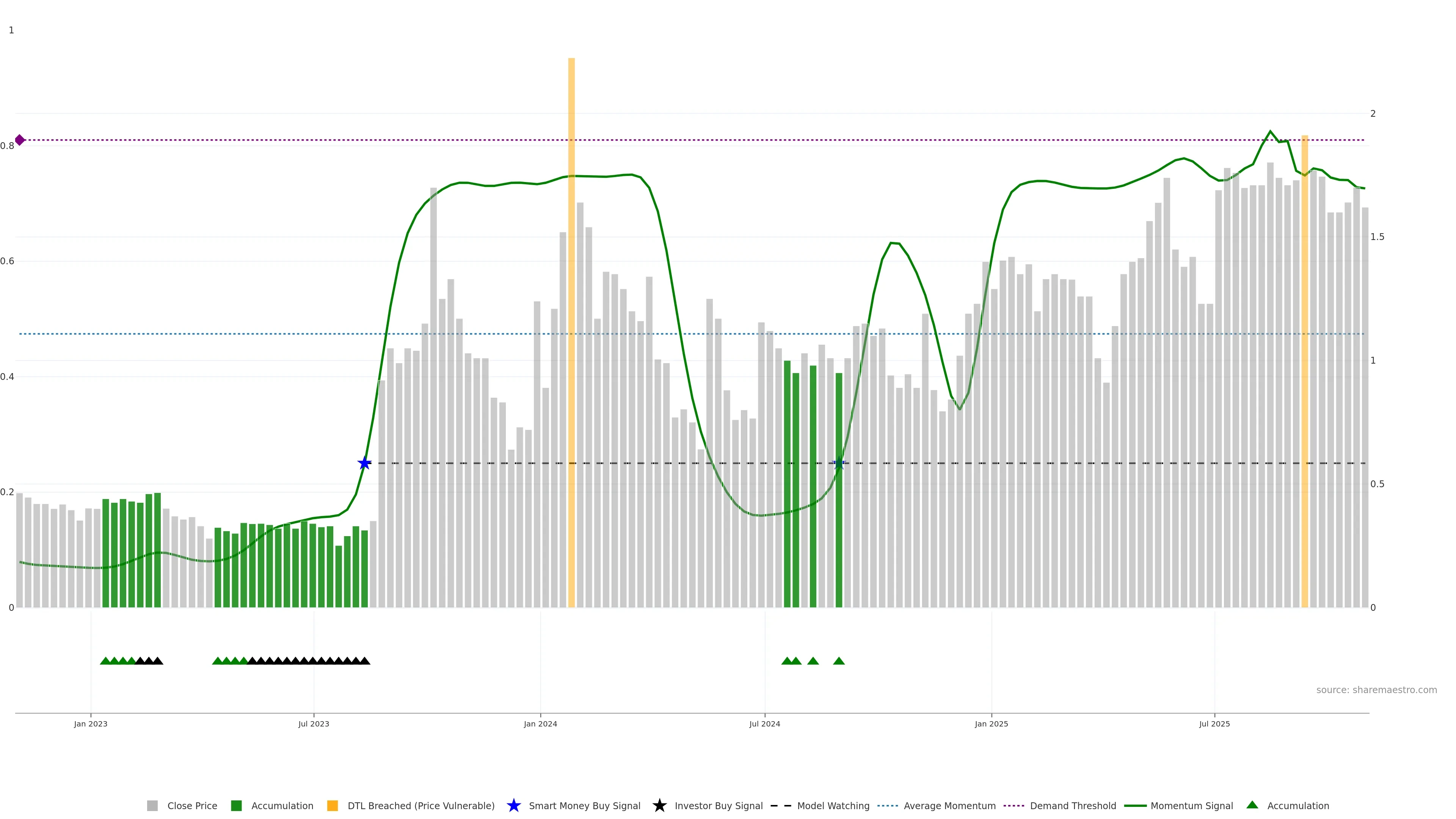This screenshot has width=1456, height=819.
Task: Click the green Accumulation triangle in legend
Action: (1252, 805)
